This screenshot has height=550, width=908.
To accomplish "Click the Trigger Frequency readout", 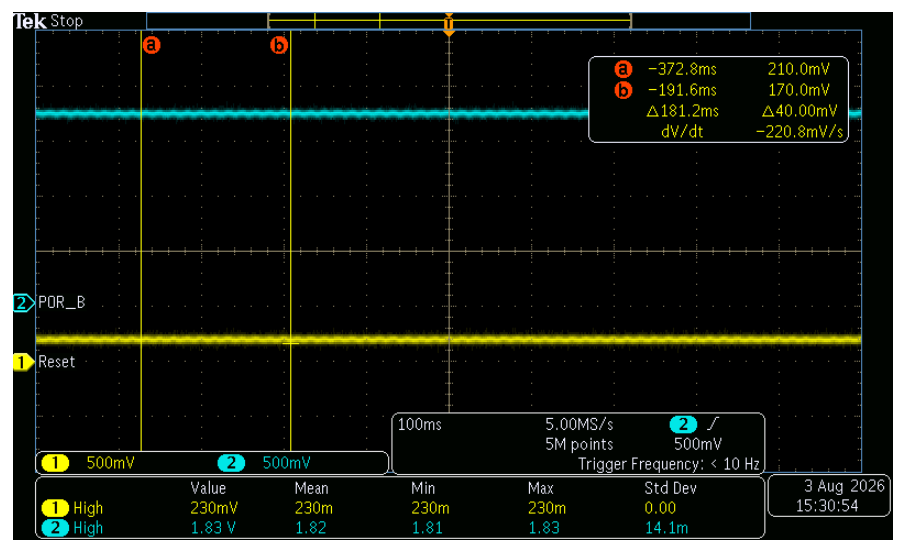I will [669, 464].
